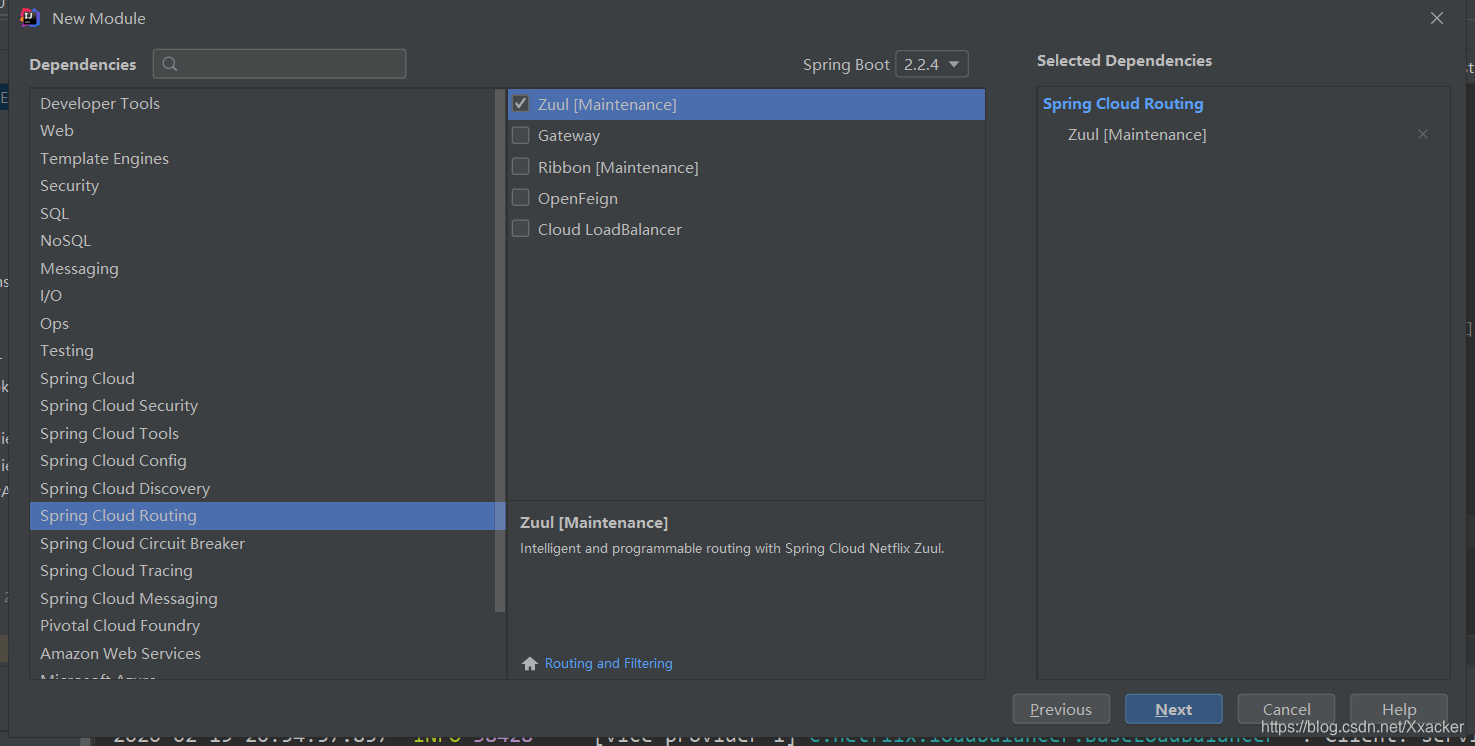Image resolution: width=1475 pixels, height=746 pixels.
Task: Open the Ops category
Action: (x=262, y=323)
